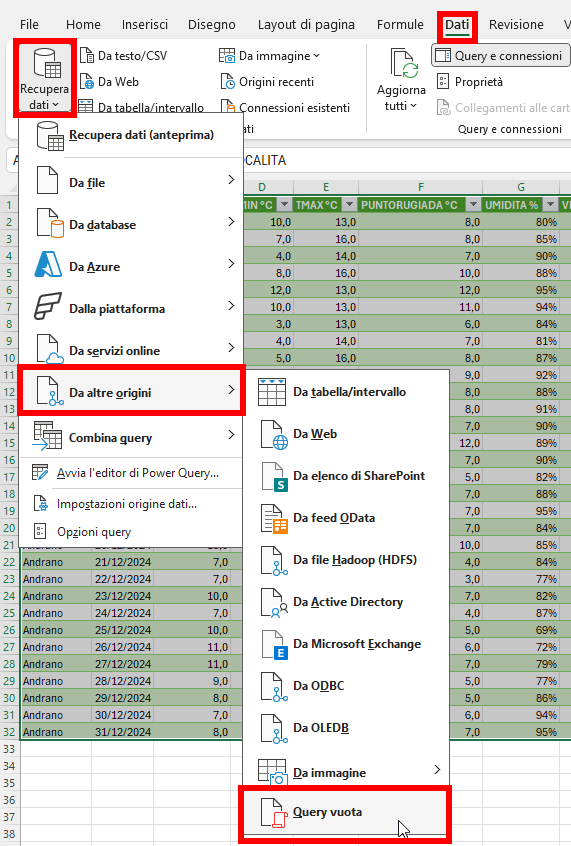Image resolution: width=571 pixels, height=846 pixels.
Task: Click Proprietà in ribbon
Action: [x=470, y=81]
